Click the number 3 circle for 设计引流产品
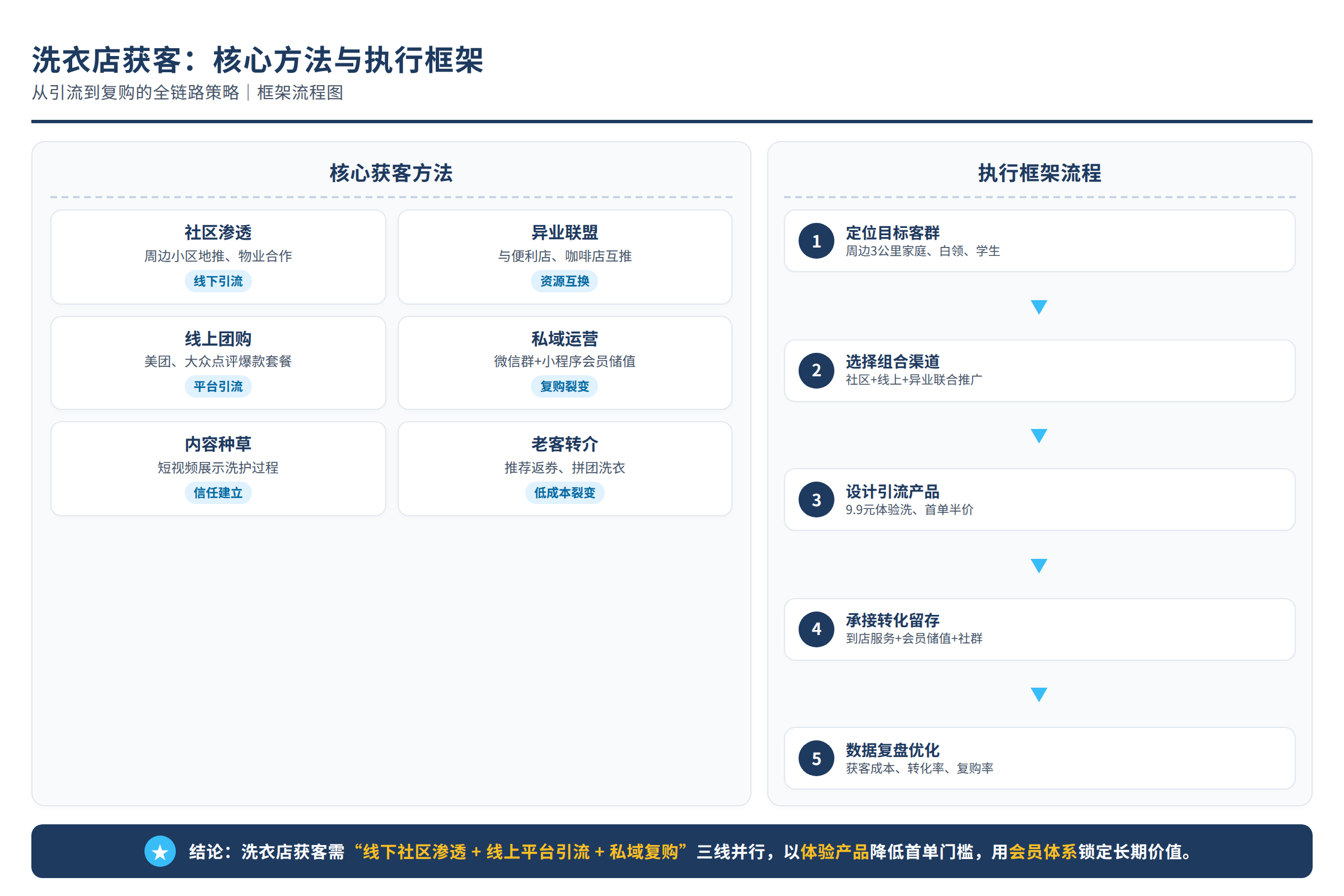 pos(816,500)
